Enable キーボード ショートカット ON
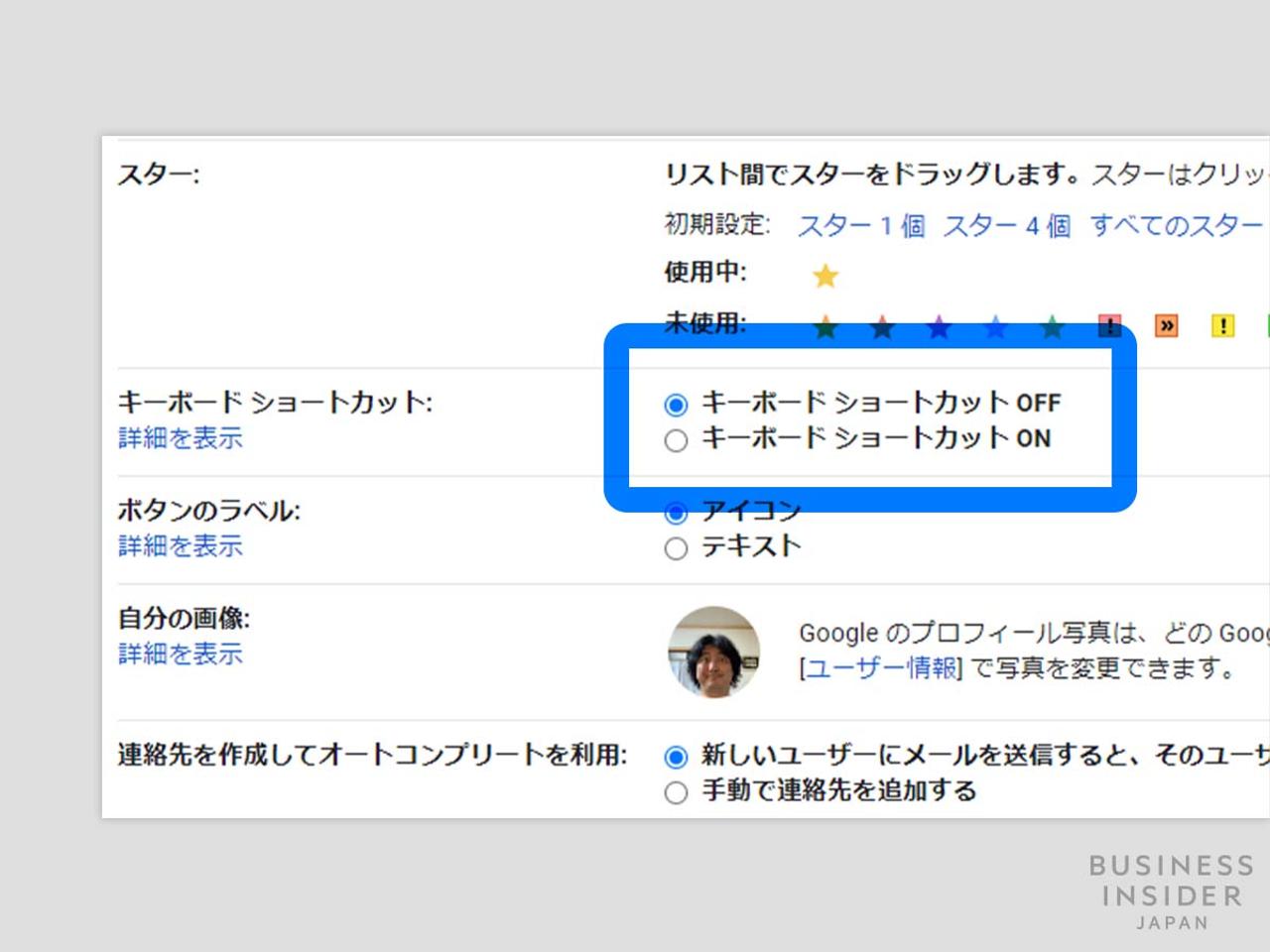 677,440
